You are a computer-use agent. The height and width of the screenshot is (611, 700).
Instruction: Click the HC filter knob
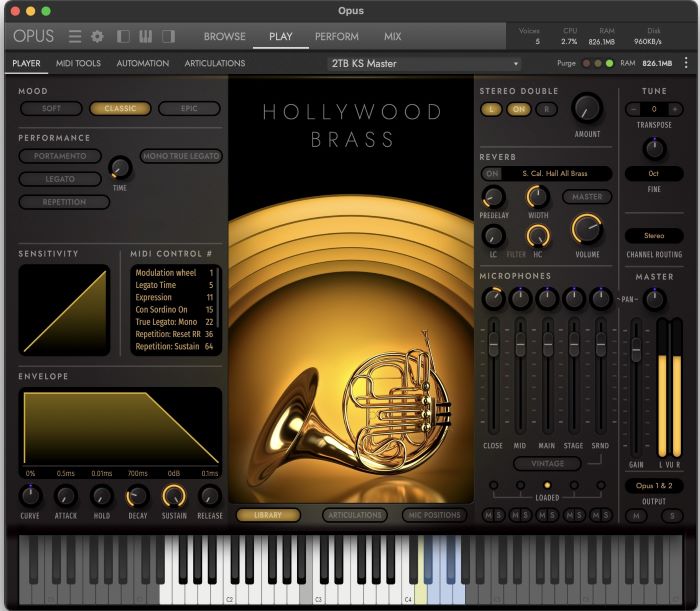tap(538, 236)
